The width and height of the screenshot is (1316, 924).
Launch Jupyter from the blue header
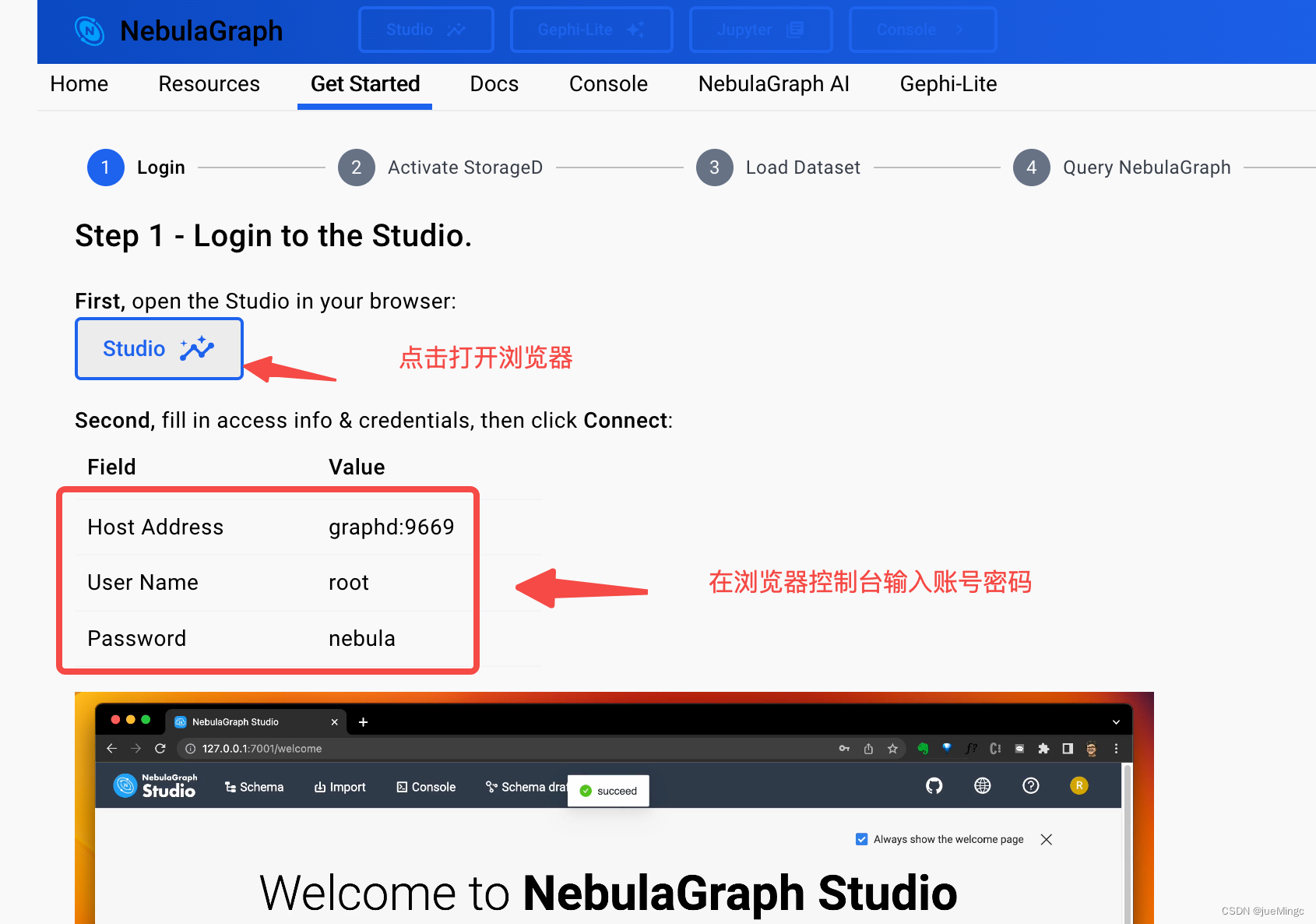pyautogui.click(x=760, y=30)
